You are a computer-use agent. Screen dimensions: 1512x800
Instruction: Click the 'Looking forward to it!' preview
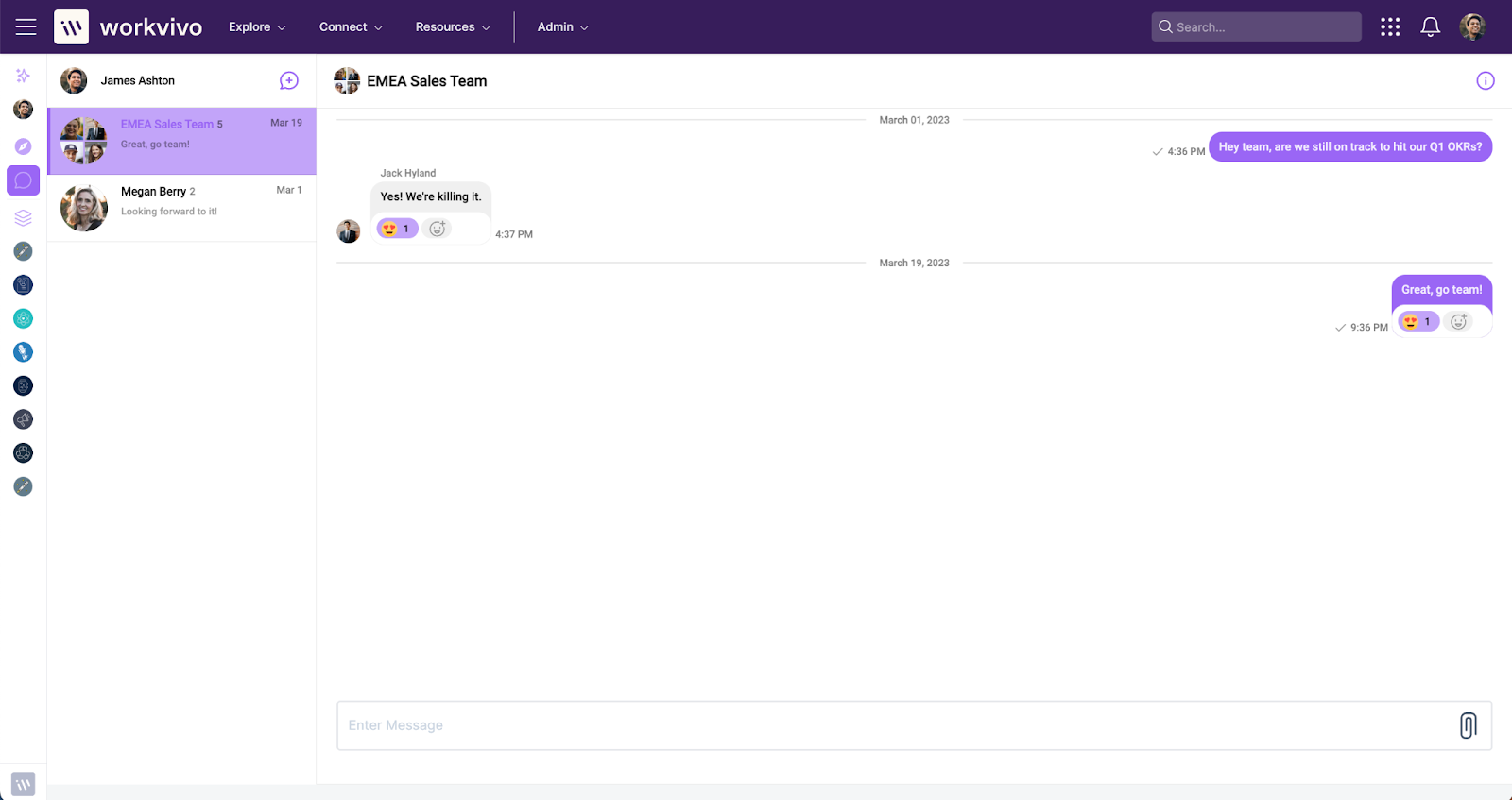[x=169, y=212]
